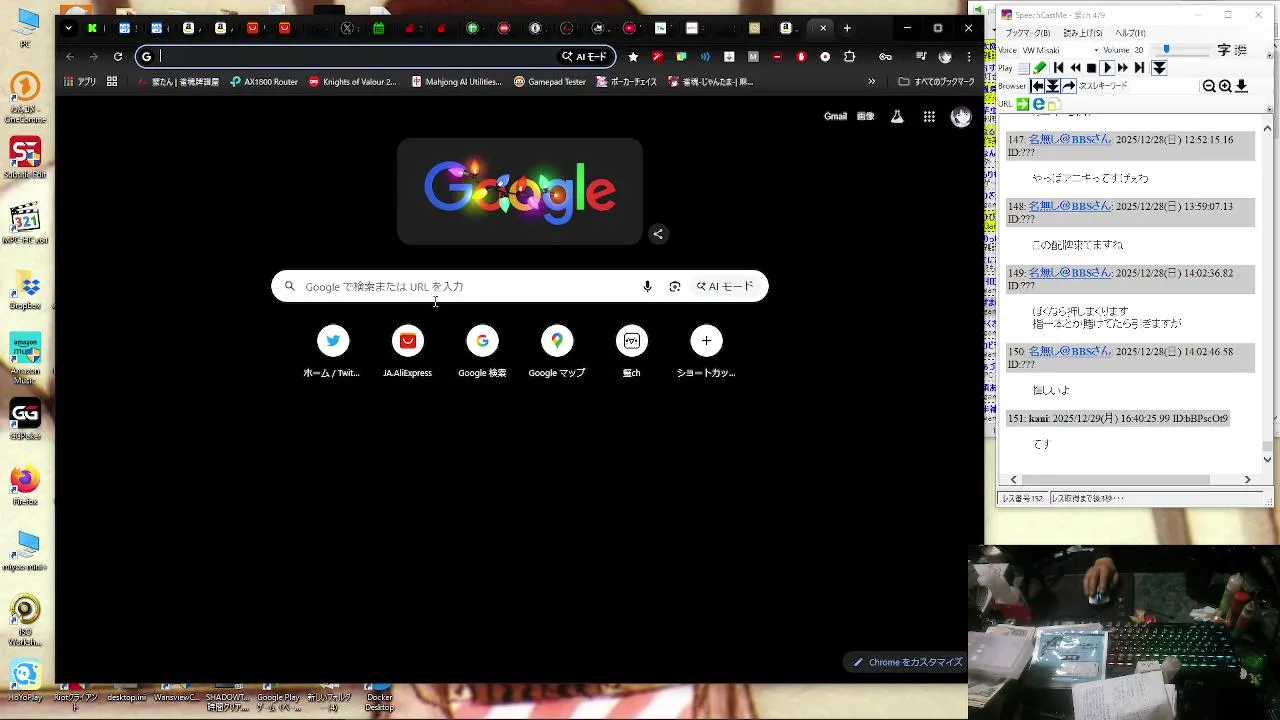This screenshot has height=720, width=1280.
Task: Open the JA.AliExpress shortcut
Action: click(x=407, y=352)
